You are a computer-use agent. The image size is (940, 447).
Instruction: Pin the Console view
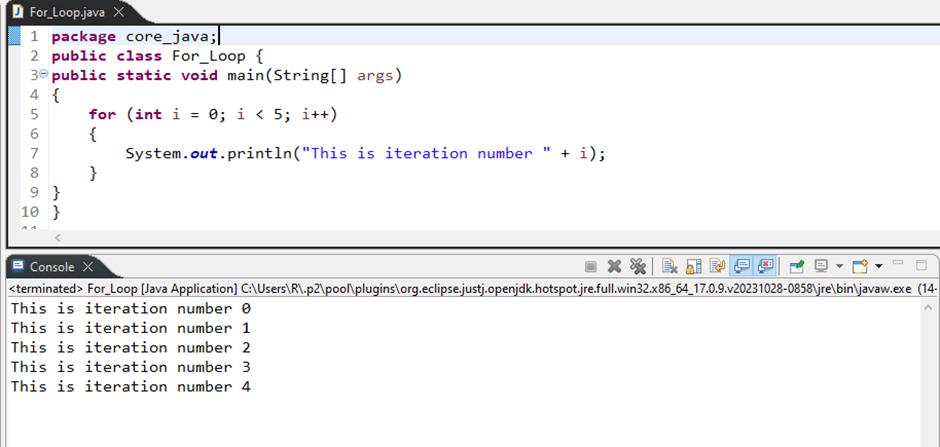point(797,266)
